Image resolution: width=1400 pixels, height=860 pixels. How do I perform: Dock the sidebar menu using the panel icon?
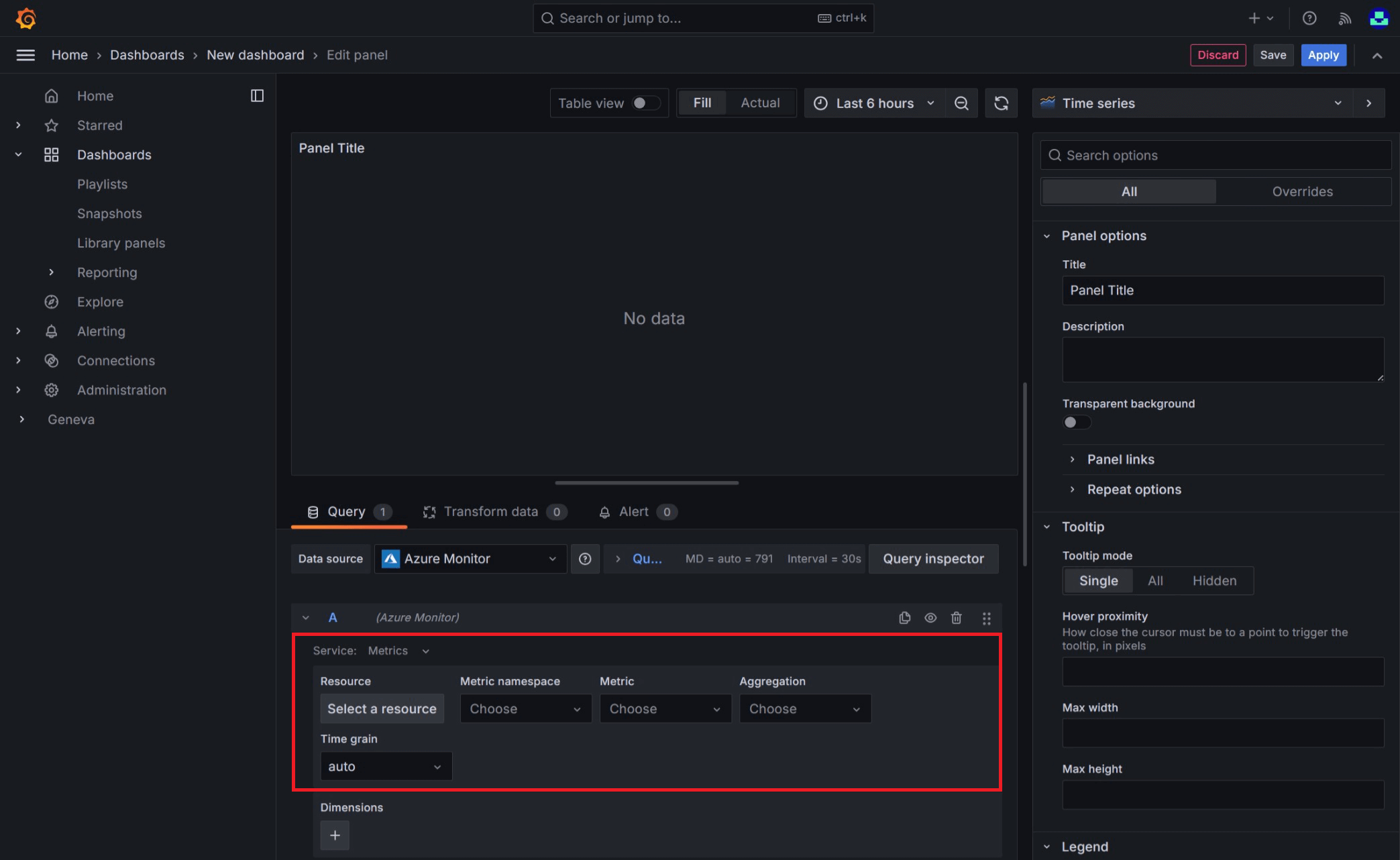click(x=257, y=96)
